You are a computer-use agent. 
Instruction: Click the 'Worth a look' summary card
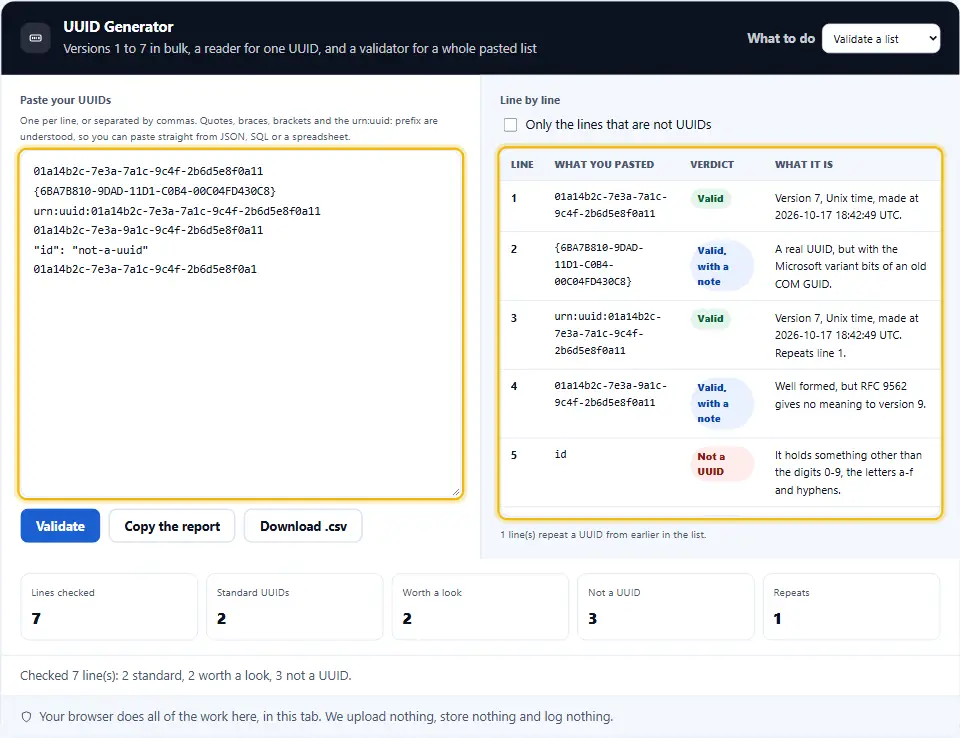click(480, 607)
